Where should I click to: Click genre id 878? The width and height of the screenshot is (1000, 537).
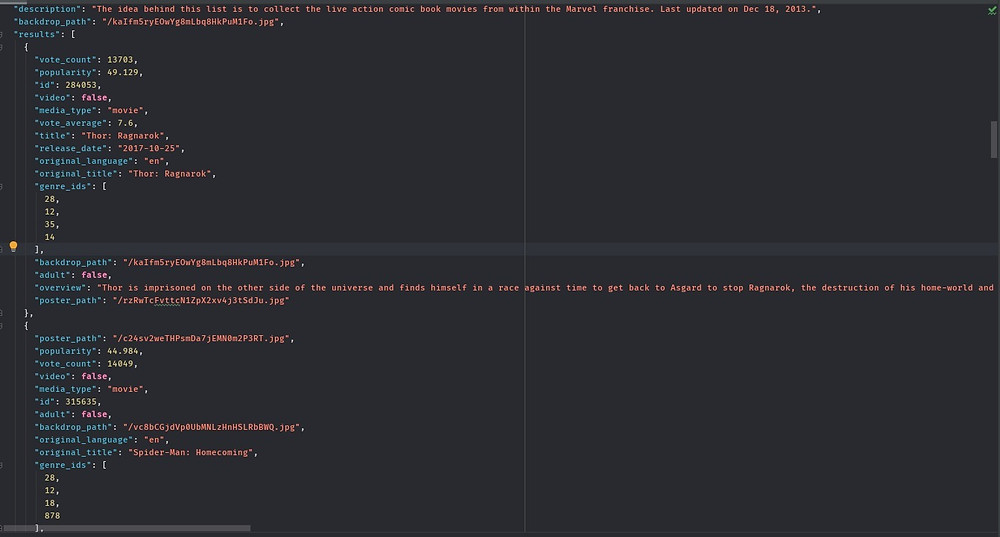tap(52, 515)
